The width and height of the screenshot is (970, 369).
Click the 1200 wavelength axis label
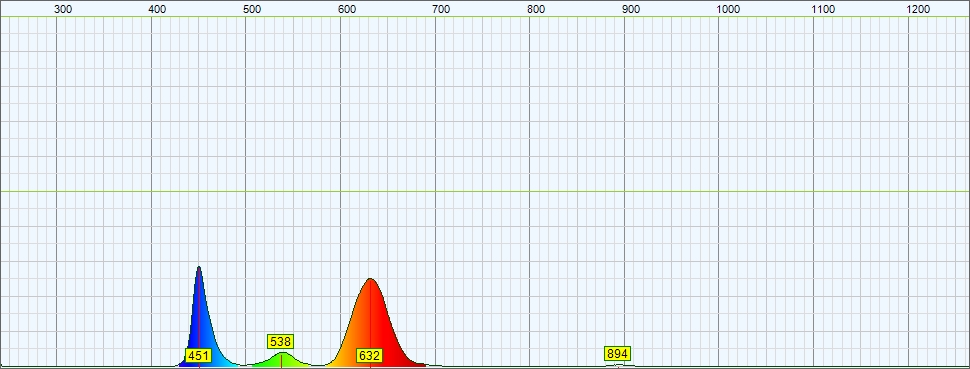coord(918,9)
